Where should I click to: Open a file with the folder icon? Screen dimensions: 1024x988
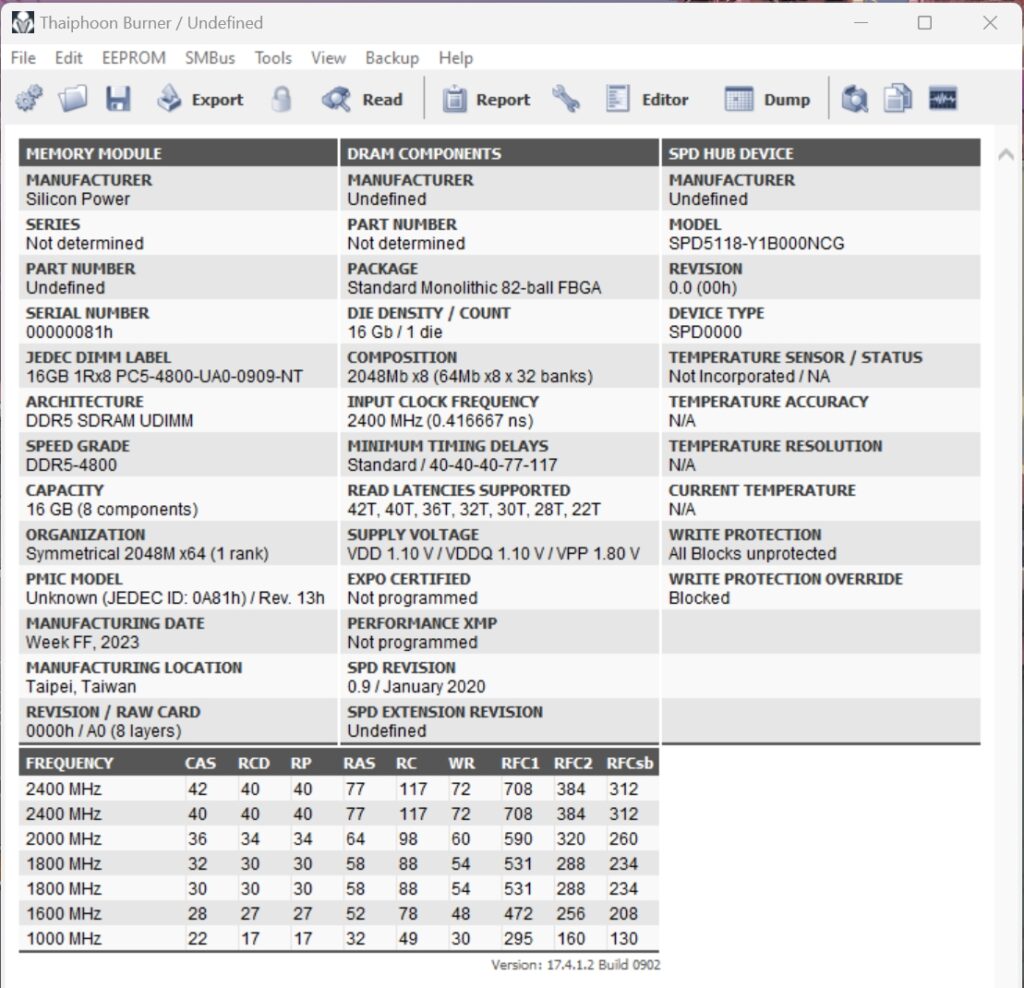72,99
